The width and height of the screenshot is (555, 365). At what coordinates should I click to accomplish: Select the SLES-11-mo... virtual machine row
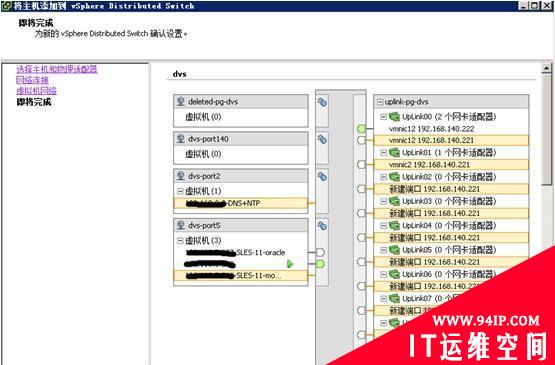click(x=241, y=275)
